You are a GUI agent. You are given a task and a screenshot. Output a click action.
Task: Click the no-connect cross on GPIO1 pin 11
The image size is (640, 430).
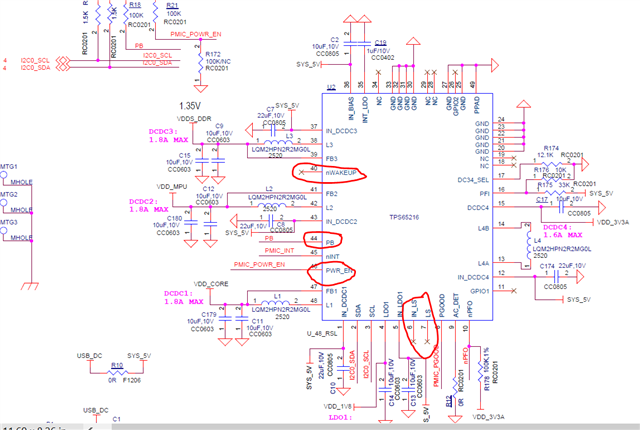[513, 291]
